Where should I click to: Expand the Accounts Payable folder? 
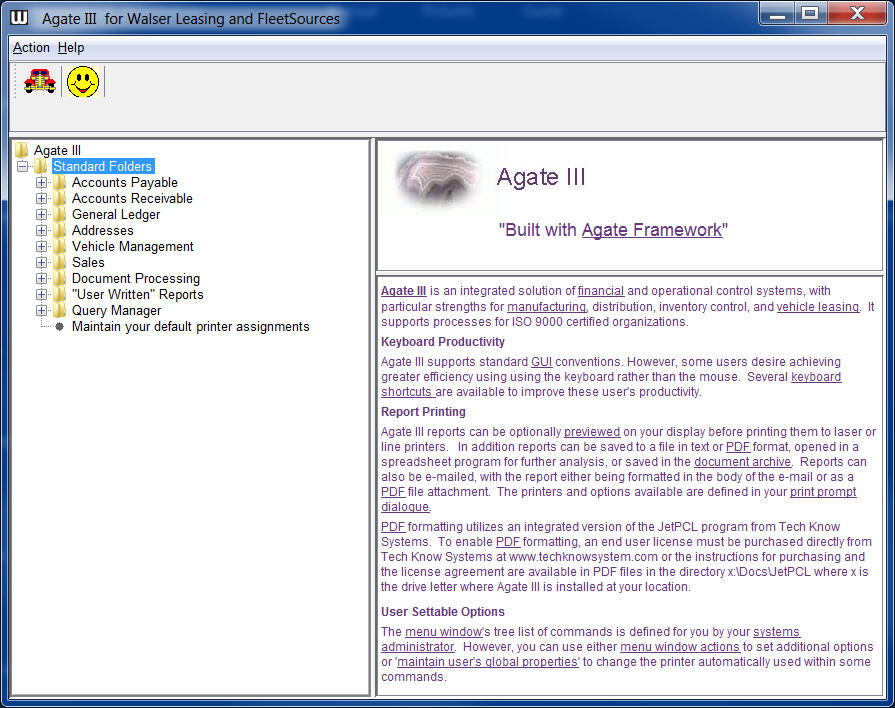tap(42, 182)
